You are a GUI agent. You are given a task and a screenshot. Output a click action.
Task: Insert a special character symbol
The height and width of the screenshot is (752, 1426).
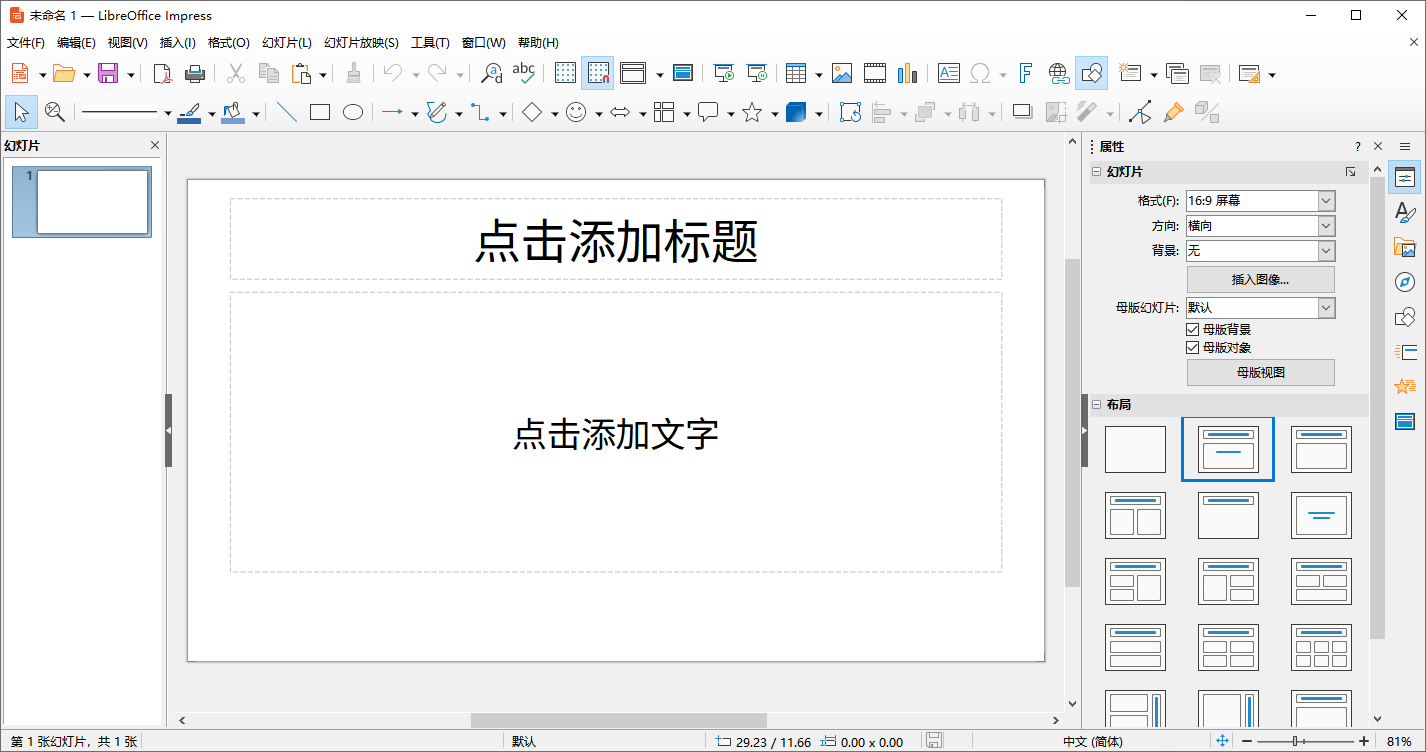981,72
